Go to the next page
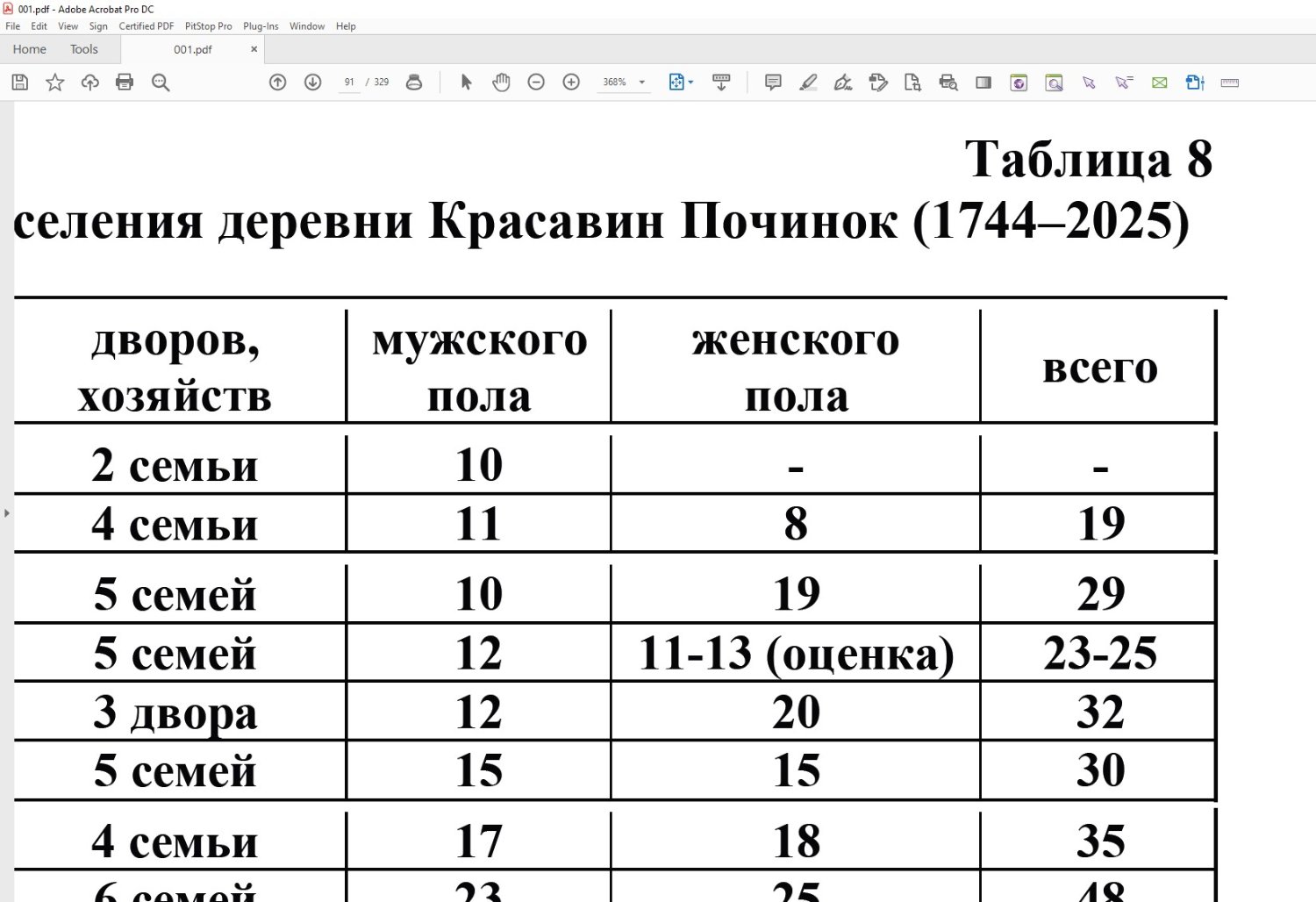 point(312,82)
